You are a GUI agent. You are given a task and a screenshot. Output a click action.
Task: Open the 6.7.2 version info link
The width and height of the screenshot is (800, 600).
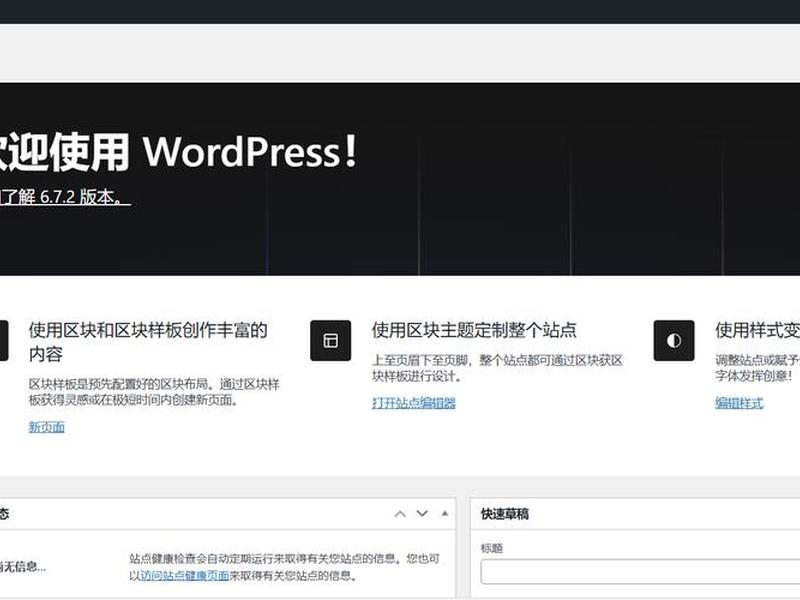[x=65, y=196]
